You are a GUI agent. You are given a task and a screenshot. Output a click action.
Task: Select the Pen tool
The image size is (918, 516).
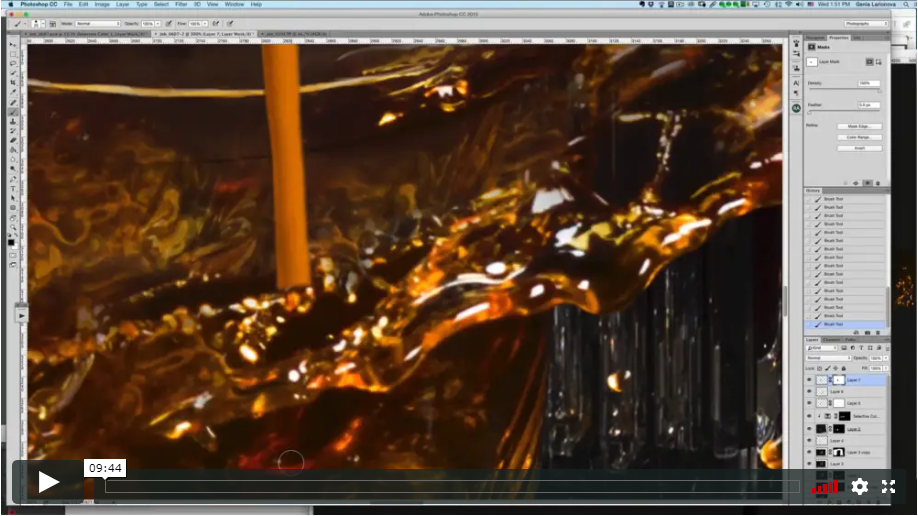(13, 178)
